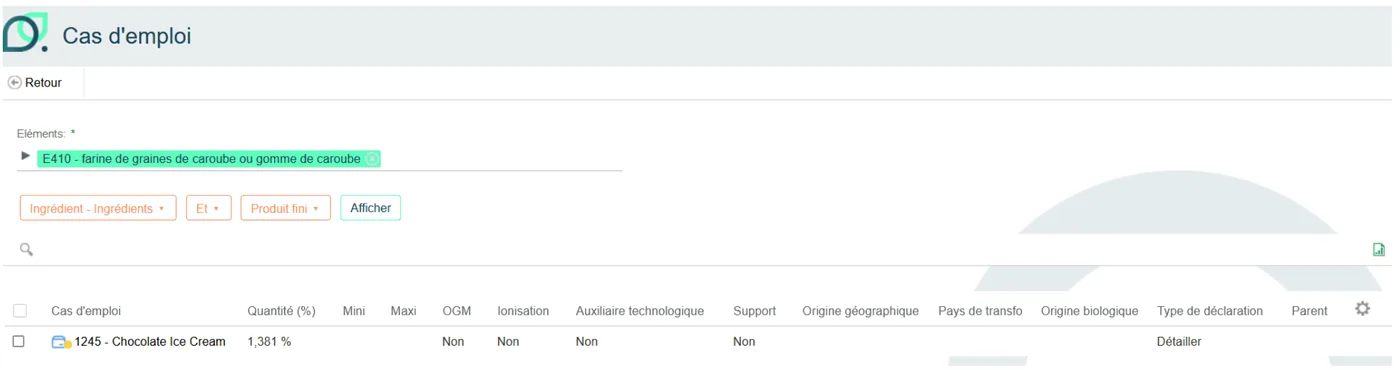Image resolution: width=1400 pixels, height=370 pixels.
Task: Click the Retour back arrow icon
Action: pyautogui.click(x=14, y=83)
